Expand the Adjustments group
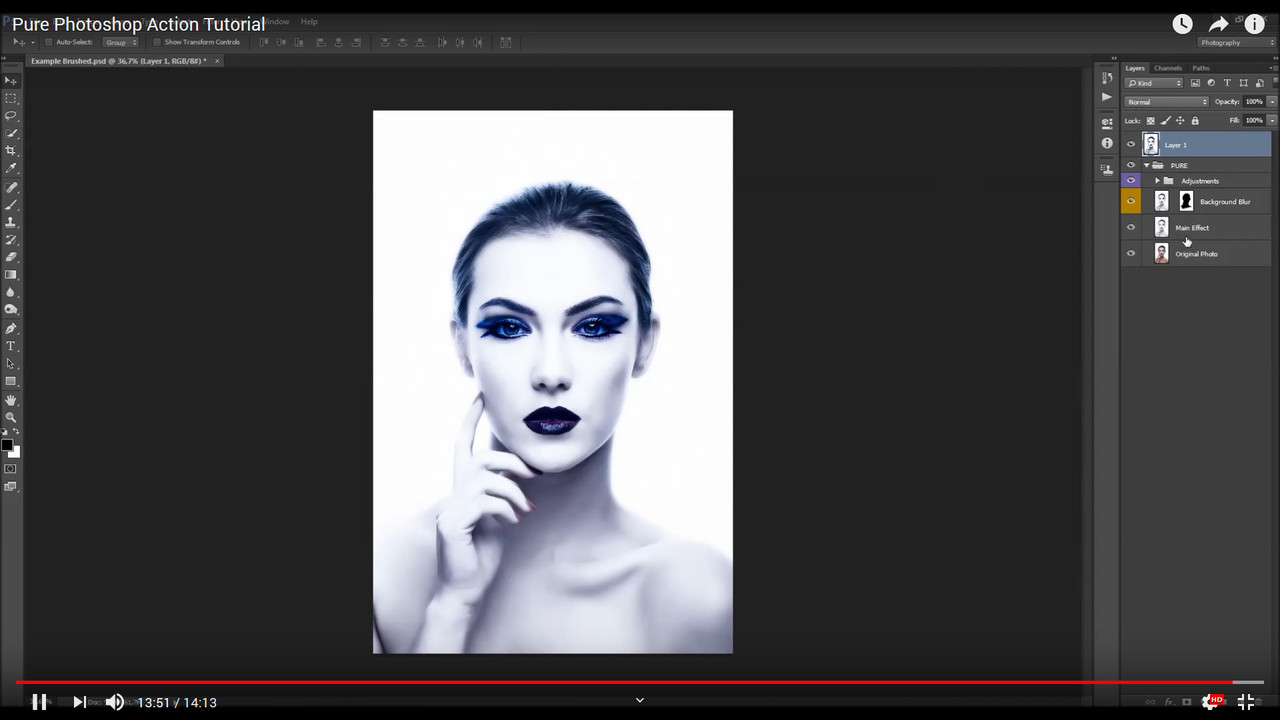This screenshot has width=1280, height=720. pos(1157,180)
